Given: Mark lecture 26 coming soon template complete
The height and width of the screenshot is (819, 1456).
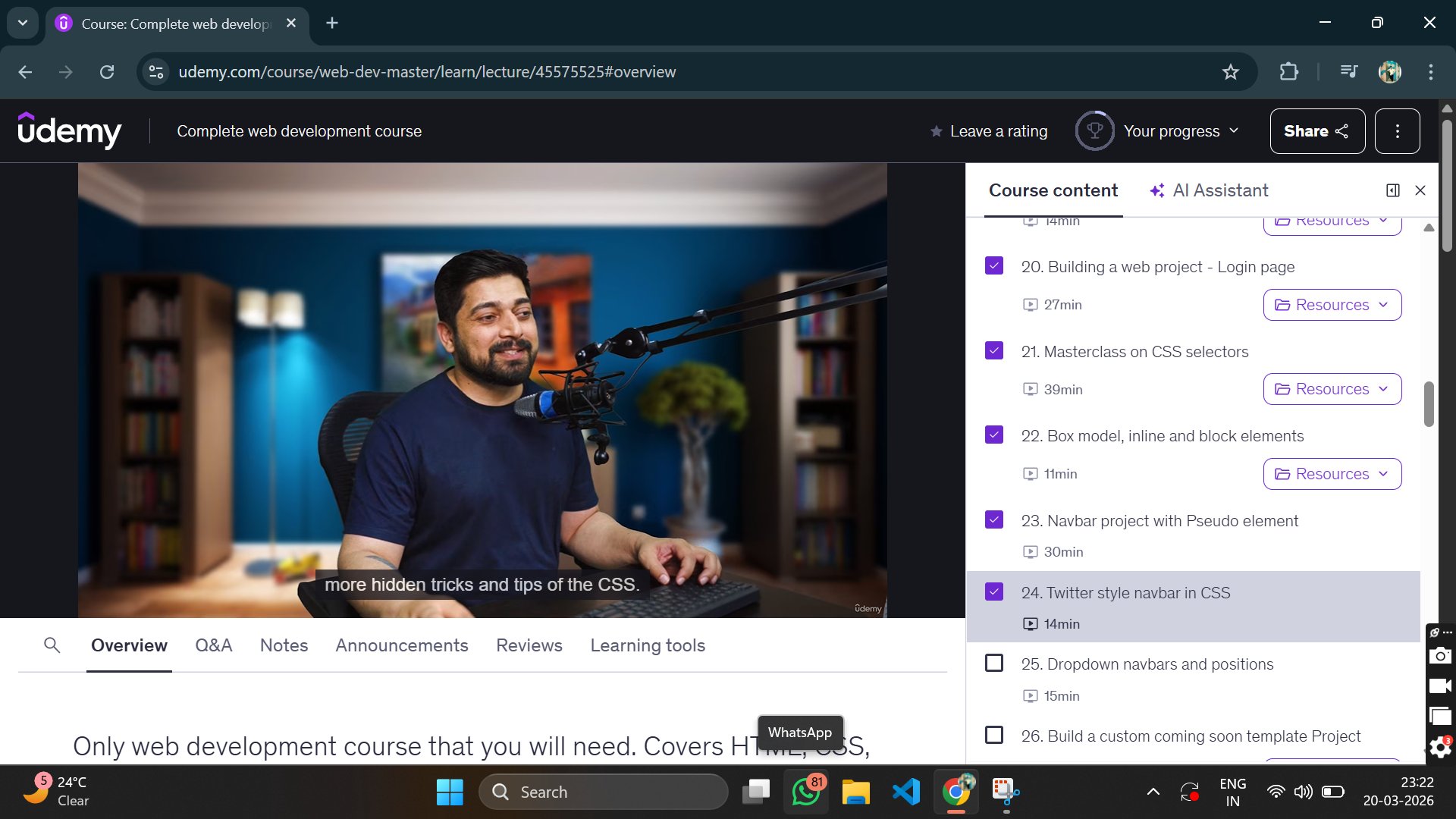Looking at the screenshot, I should pyautogui.click(x=993, y=735).
